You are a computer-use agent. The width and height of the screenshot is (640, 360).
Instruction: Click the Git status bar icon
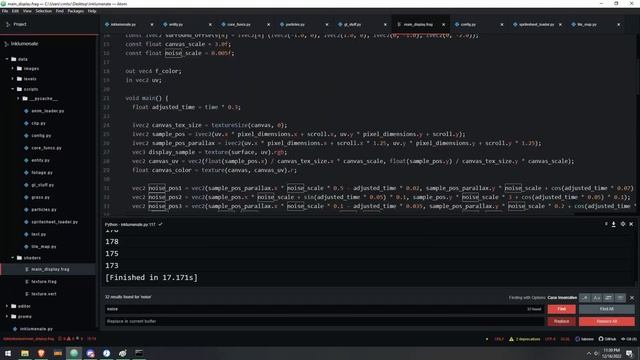629,339
